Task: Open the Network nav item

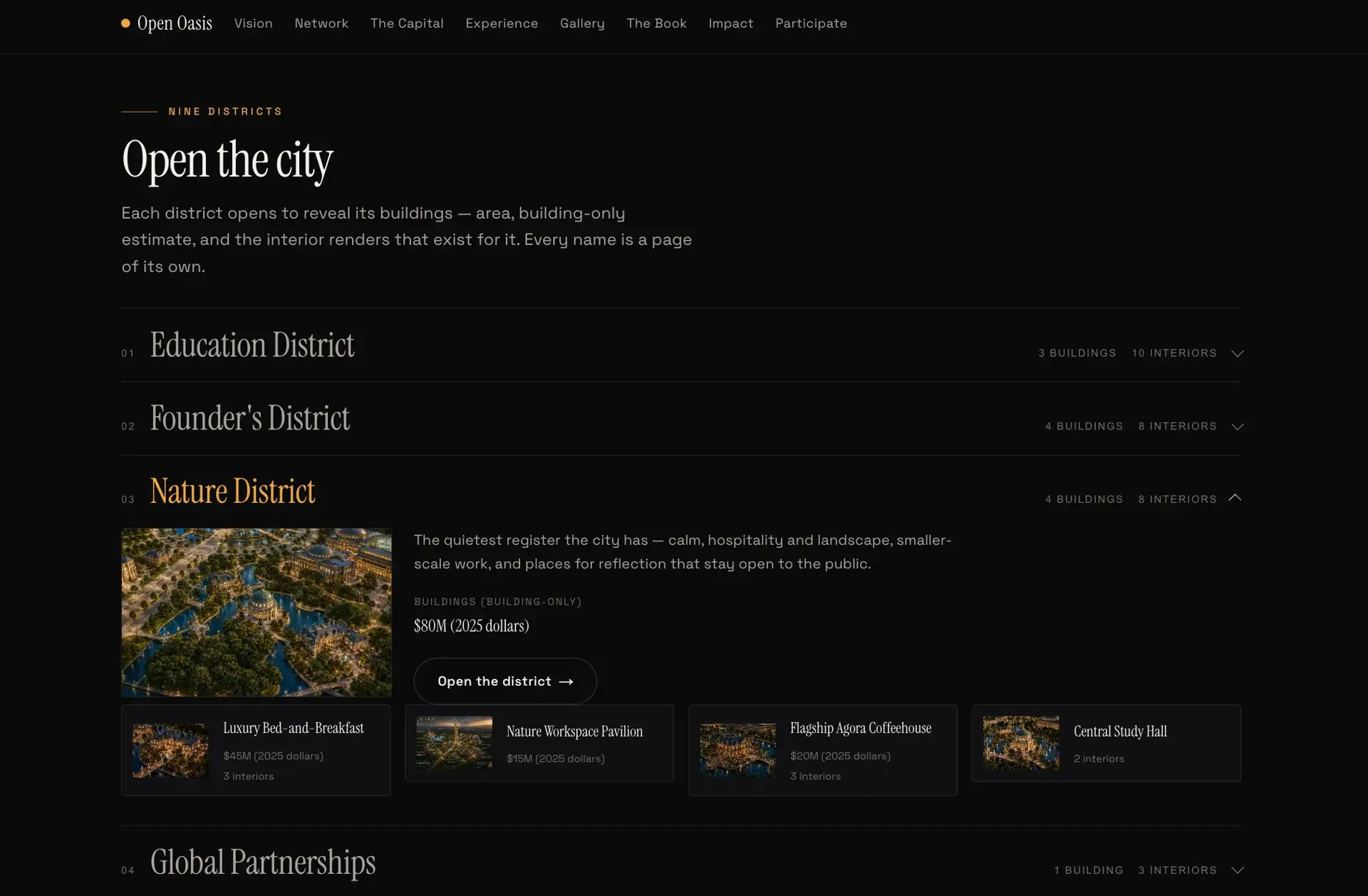Action: click(321, 24)
